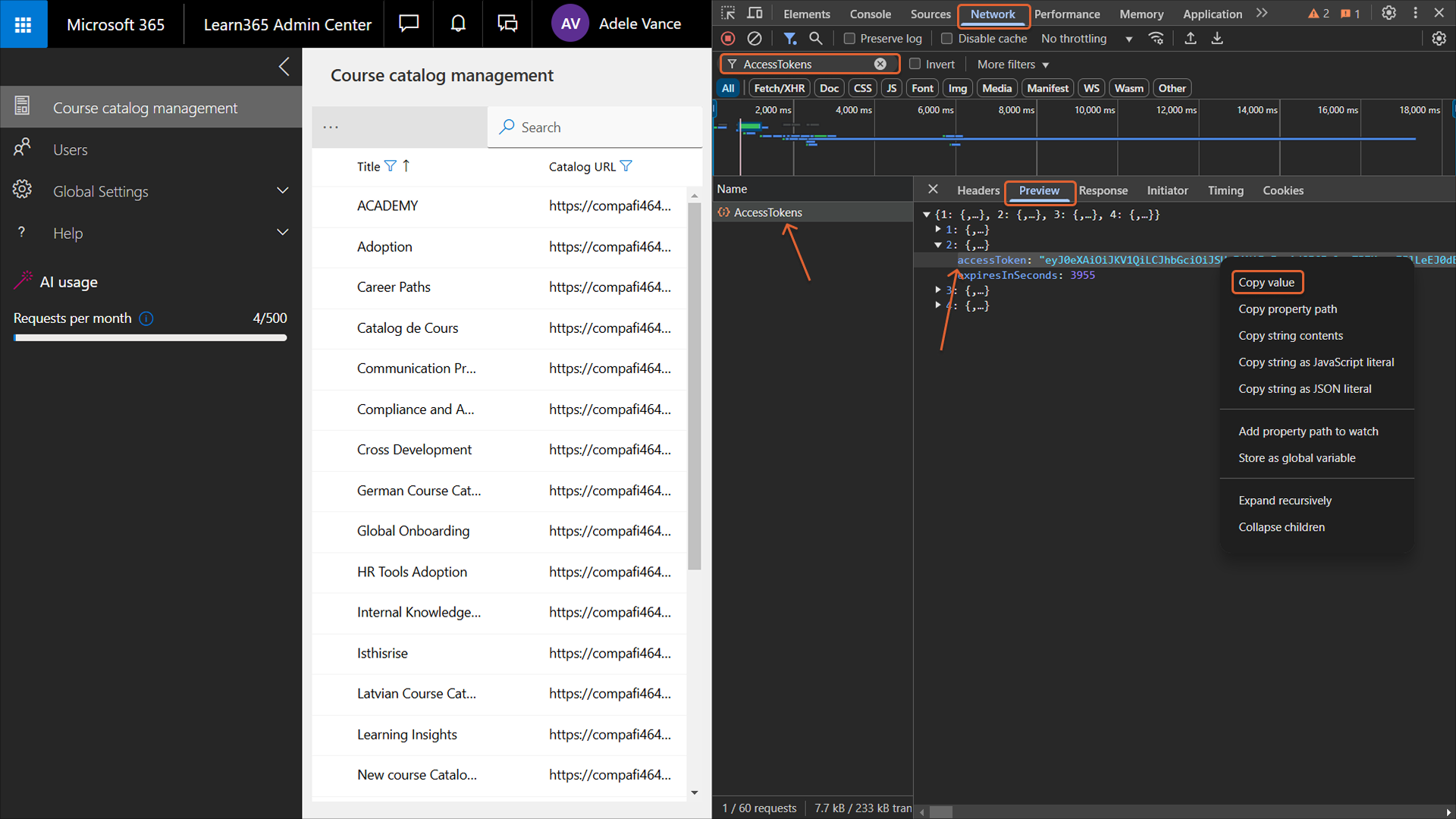Enable the Preserve log checkbox
1456x819 pixels.
(849, 39)
